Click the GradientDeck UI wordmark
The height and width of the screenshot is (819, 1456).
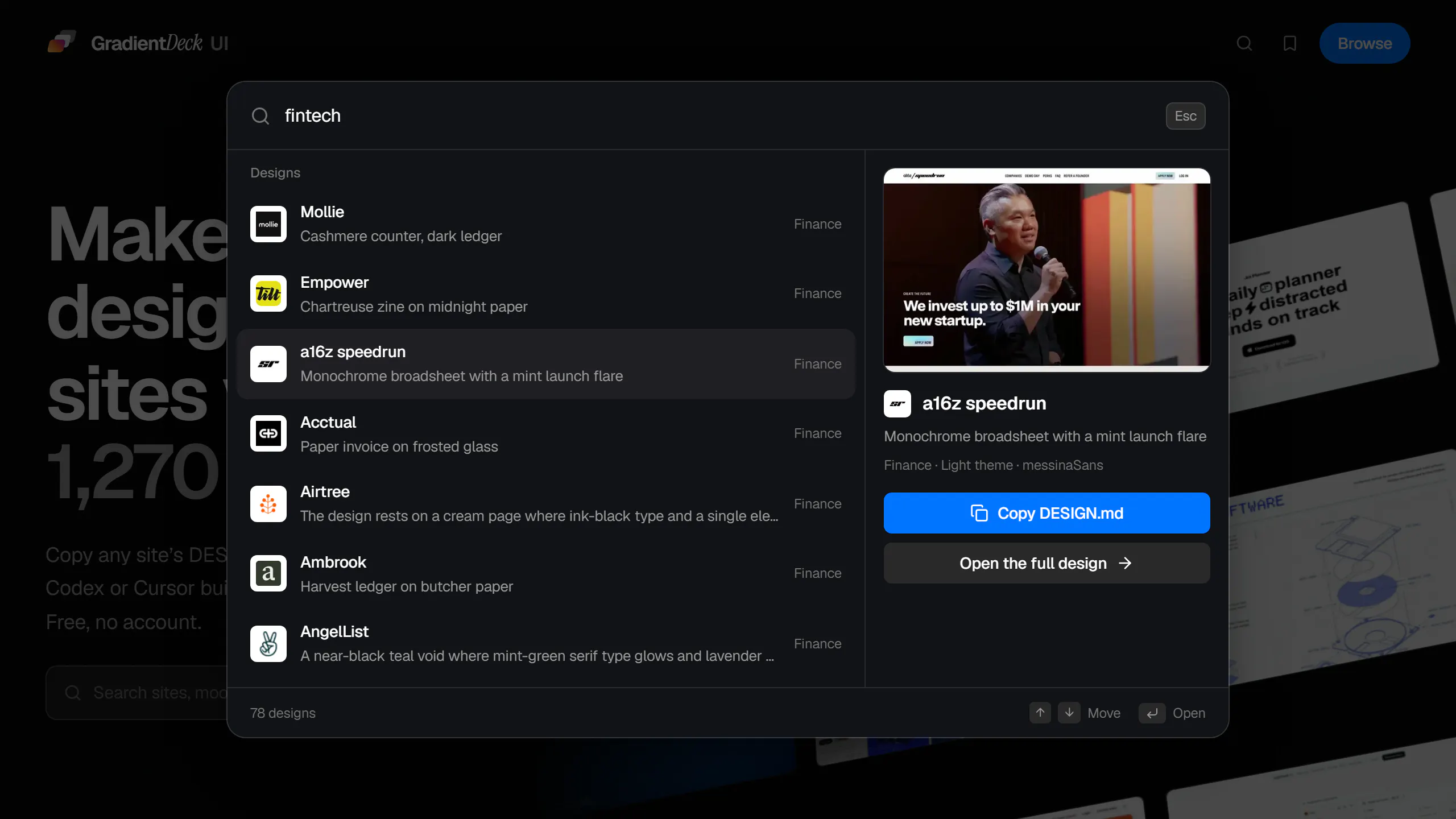(160, 43)
